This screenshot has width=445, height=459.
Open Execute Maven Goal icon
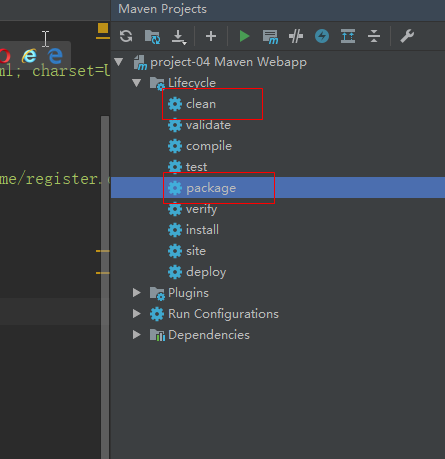click(x=270, y=37)
